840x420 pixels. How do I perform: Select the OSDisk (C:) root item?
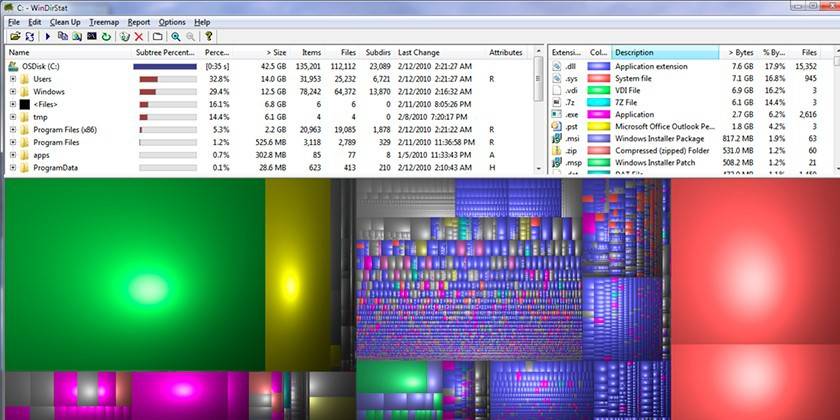coord(42,66)
